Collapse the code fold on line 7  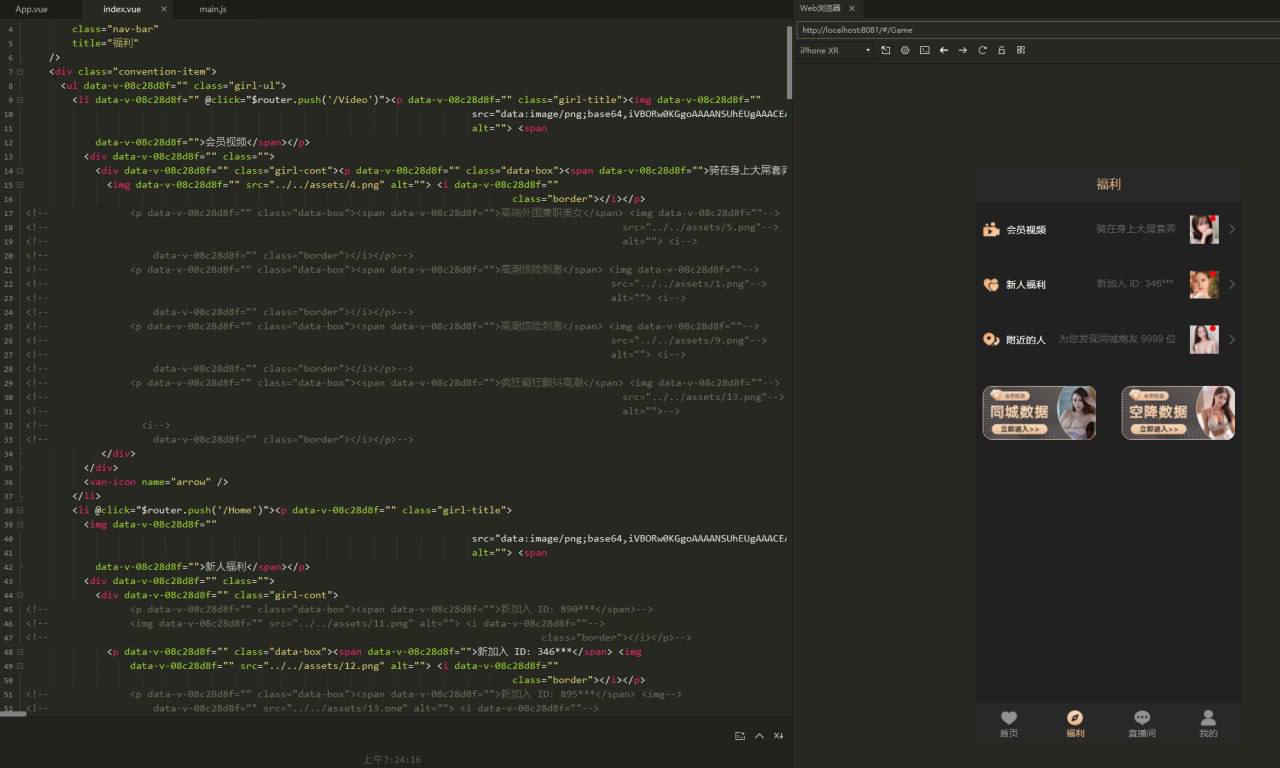click(x=20, y=72)
